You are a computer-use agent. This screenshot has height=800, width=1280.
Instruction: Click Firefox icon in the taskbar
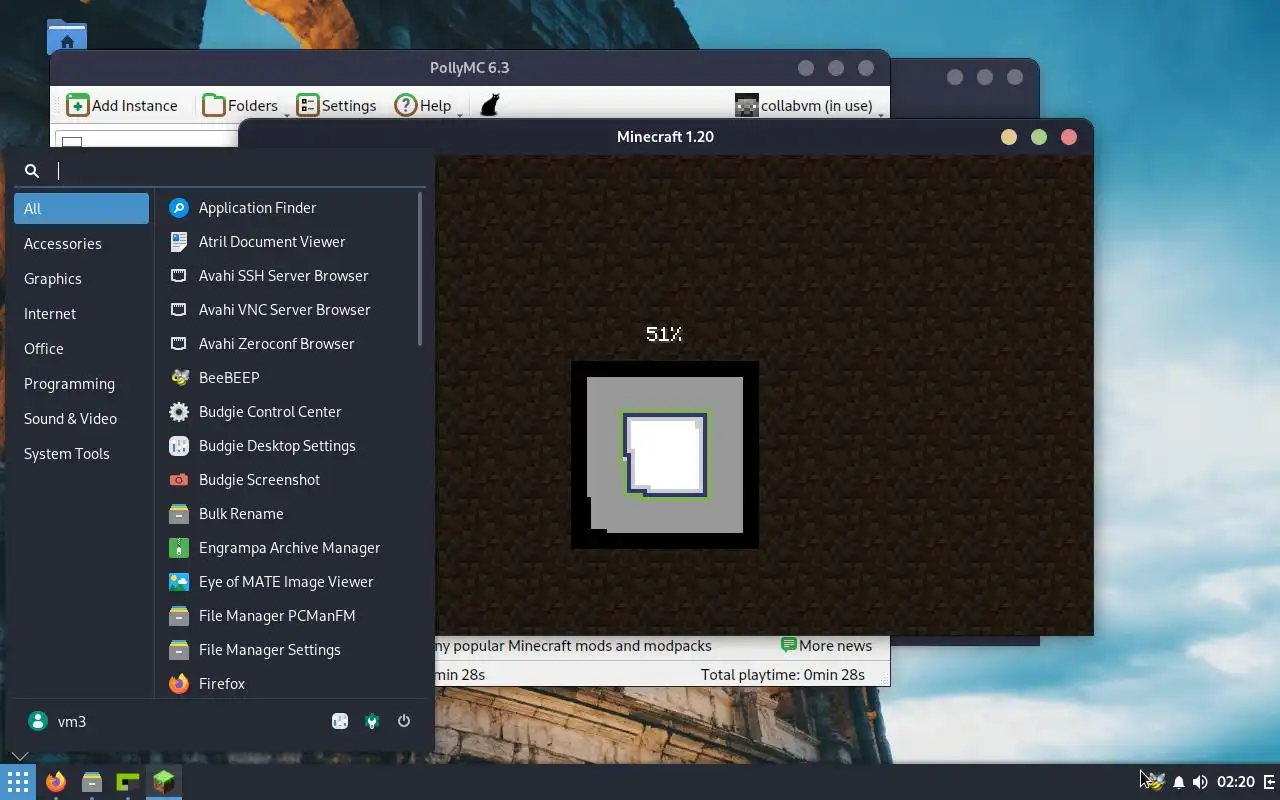[55, 782]
